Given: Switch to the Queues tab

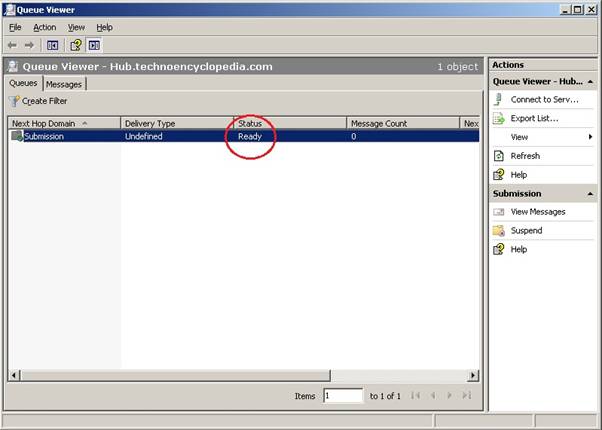Looking at the screenshot, I should (23, 83).
